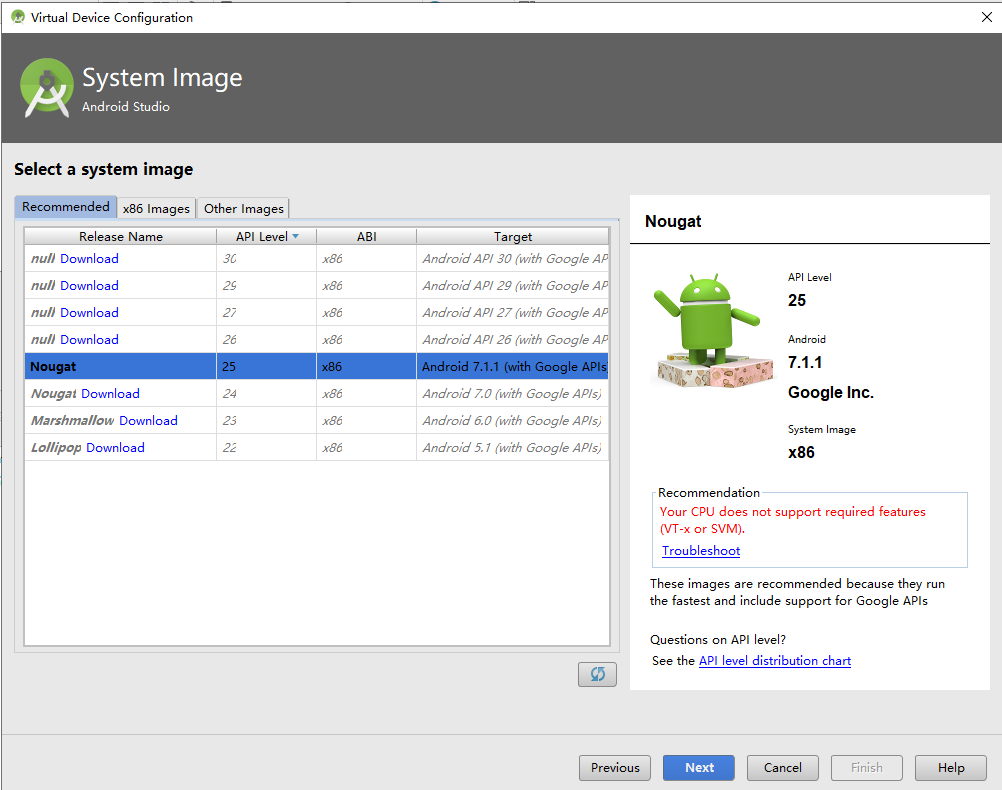Click the '7.1.1' Android version text
This screenshot has height=790, width=1002.
(805, 362)
